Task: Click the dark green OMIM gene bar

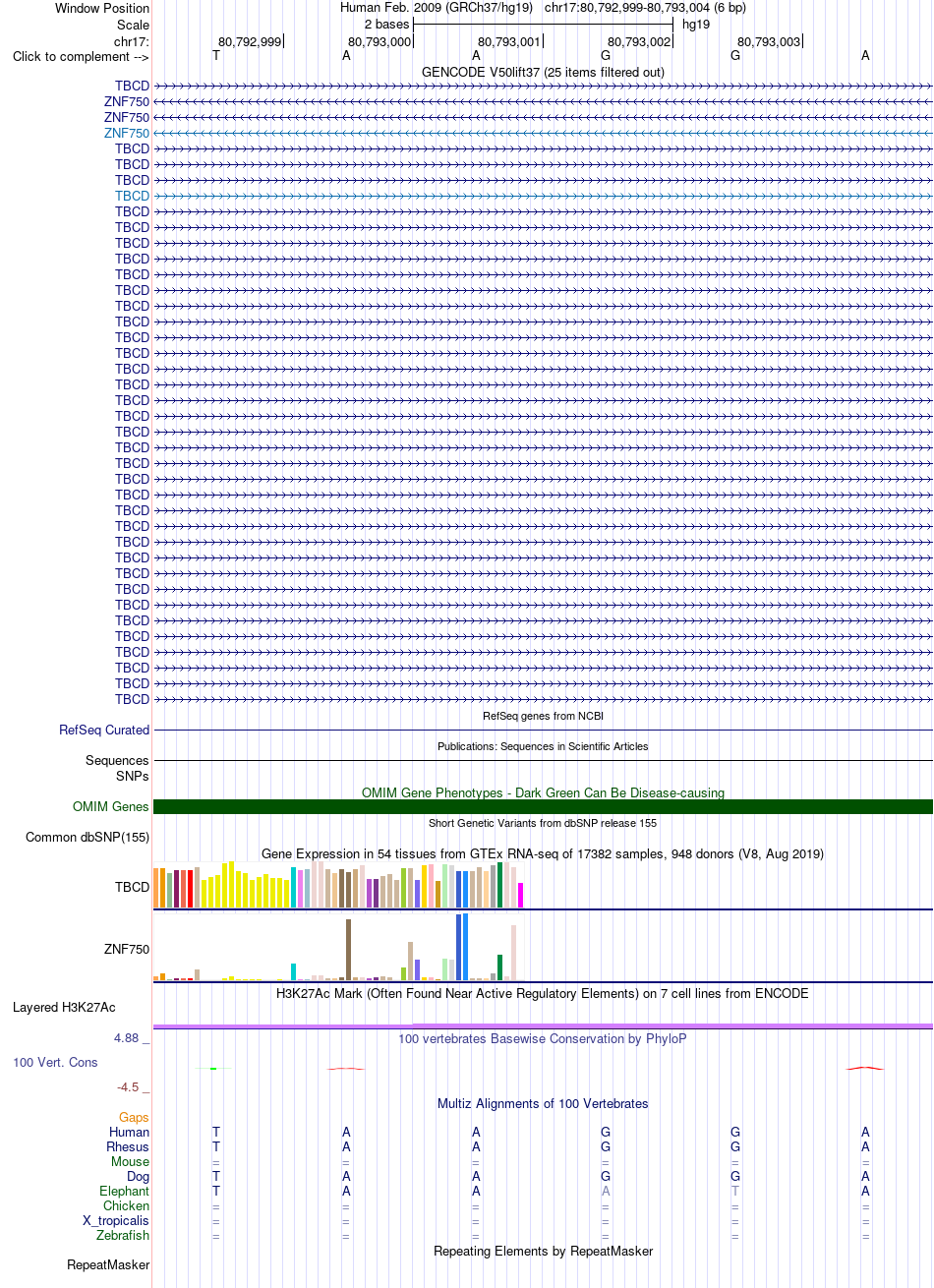Action: (543, 807)
